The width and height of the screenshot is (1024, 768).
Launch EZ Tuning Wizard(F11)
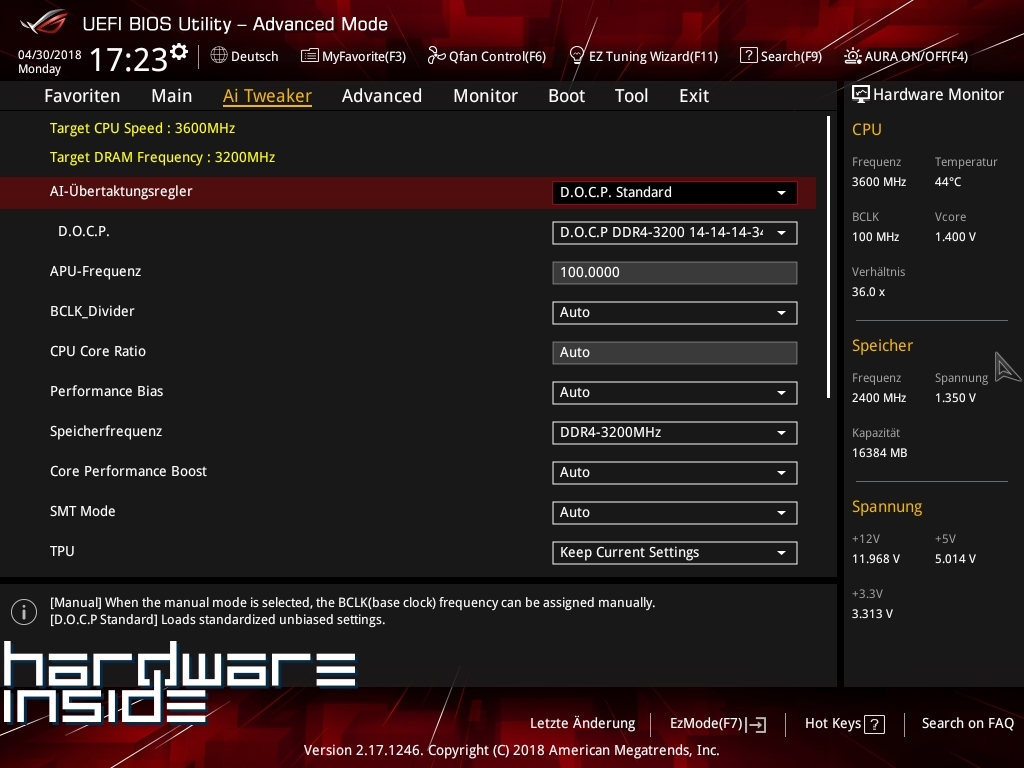click(x=644, y=56)
